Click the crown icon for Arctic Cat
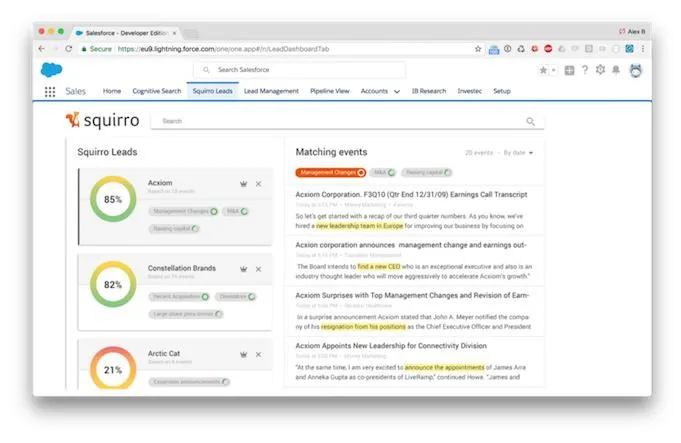The image size is (681, 443). click(x=244, y=354)
